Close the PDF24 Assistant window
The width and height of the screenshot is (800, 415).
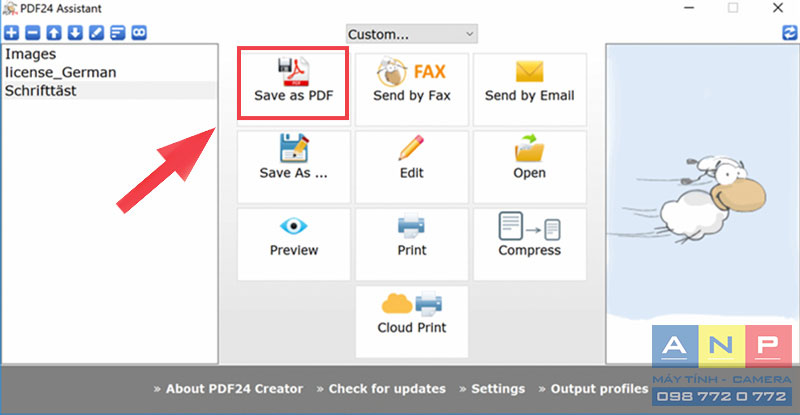(778, 8)
